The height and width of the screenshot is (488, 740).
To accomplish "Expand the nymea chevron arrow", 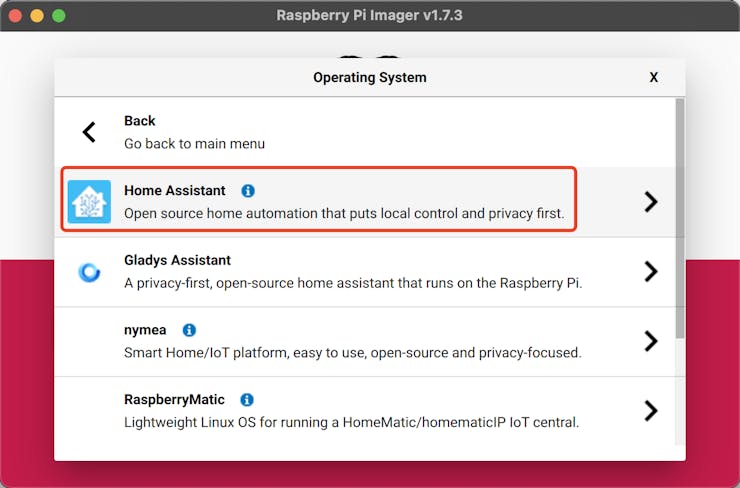I will (650, 341).
